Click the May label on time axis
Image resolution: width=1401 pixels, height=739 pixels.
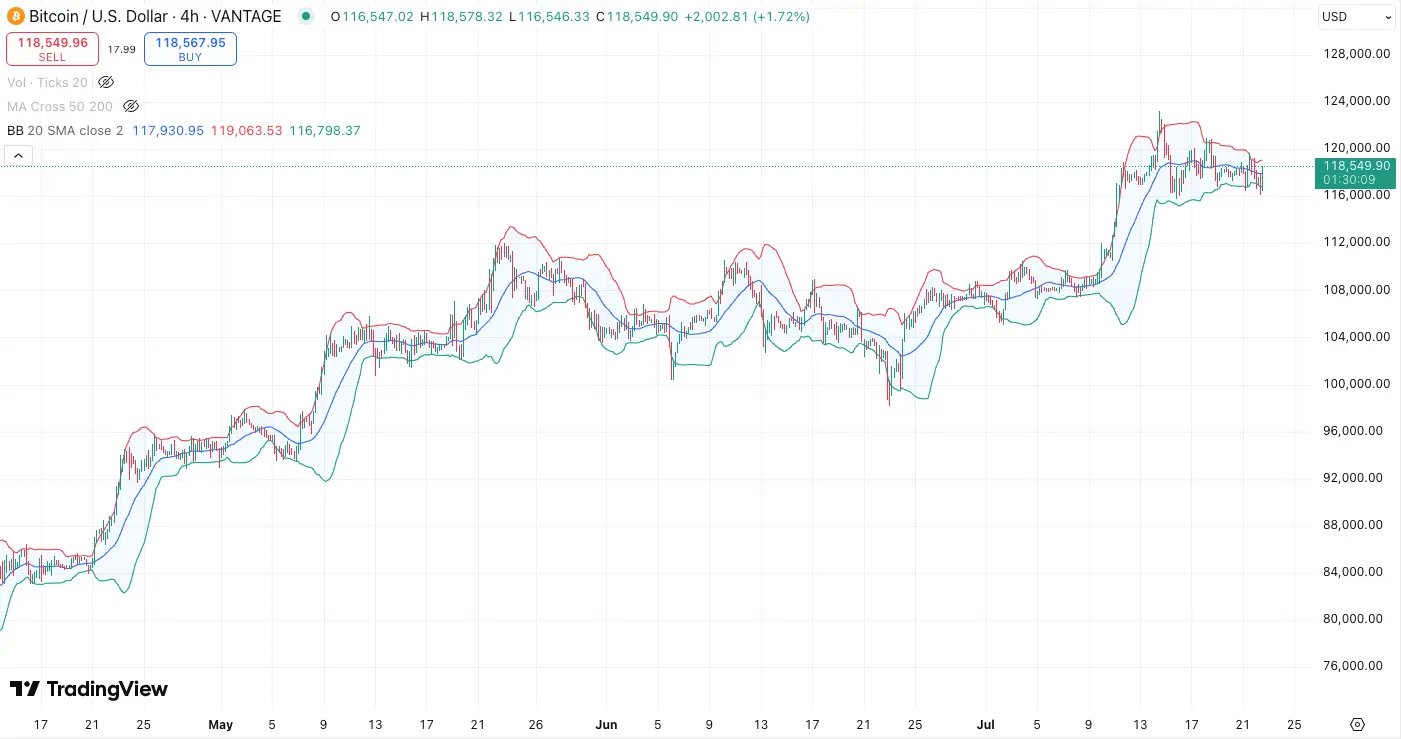(x=220, y=724)
